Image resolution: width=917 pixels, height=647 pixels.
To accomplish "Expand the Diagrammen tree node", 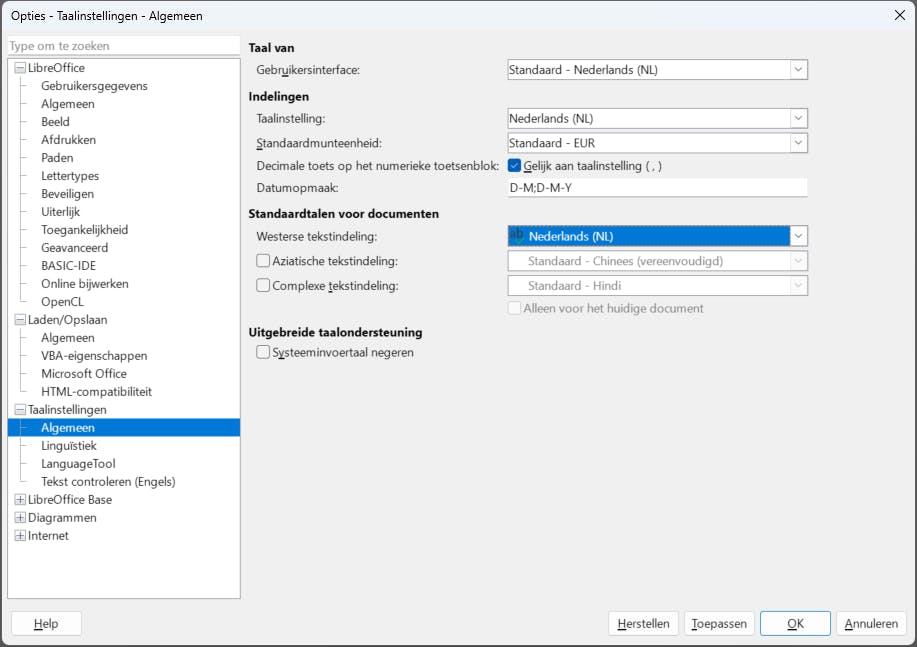I will click(x=20, y=518).
